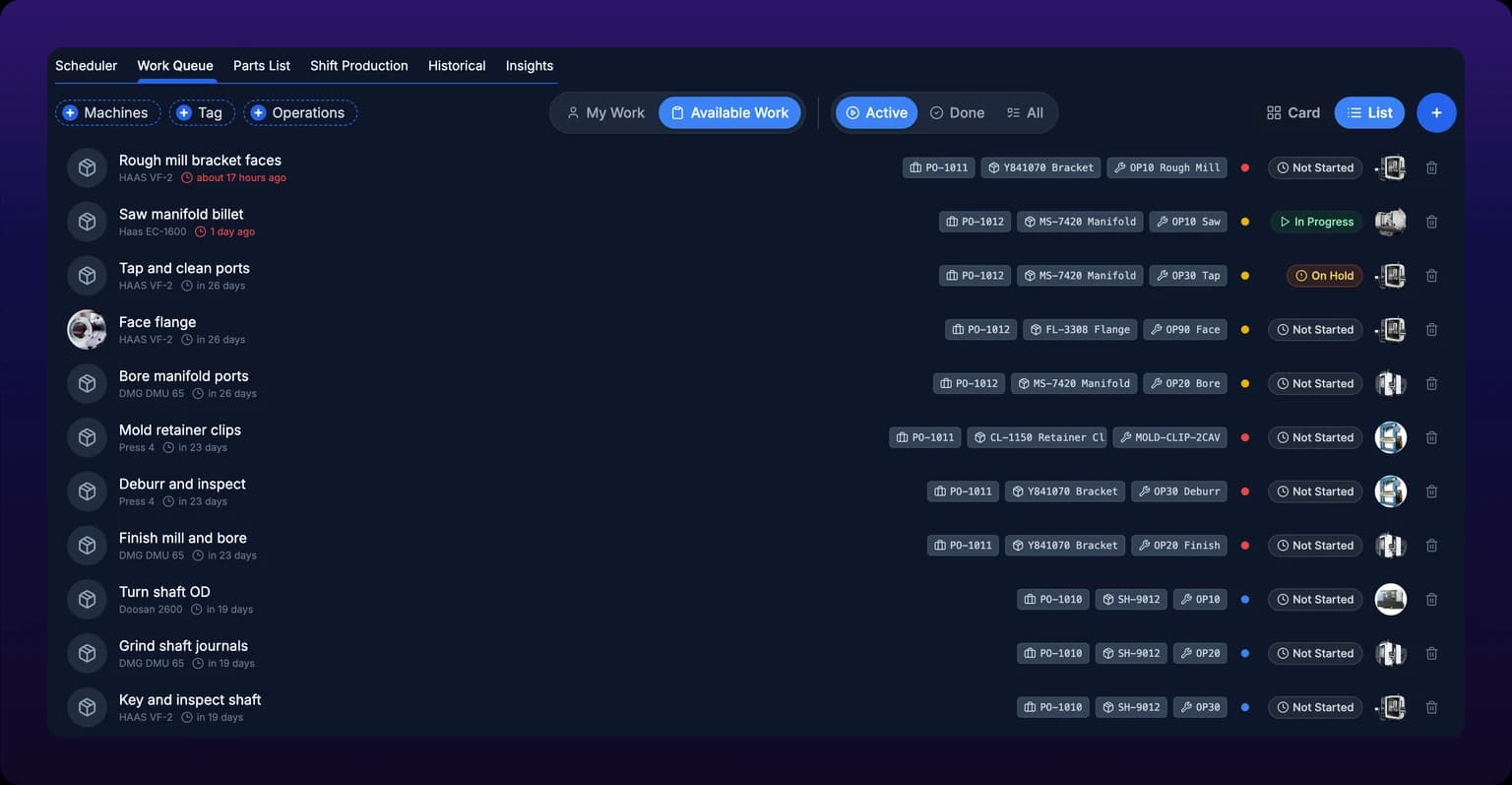Viewport: 1512px width, 785px height.
Task: Click machine avatar in Turn shaft OD row
Action: click(x=1390, y=599)
